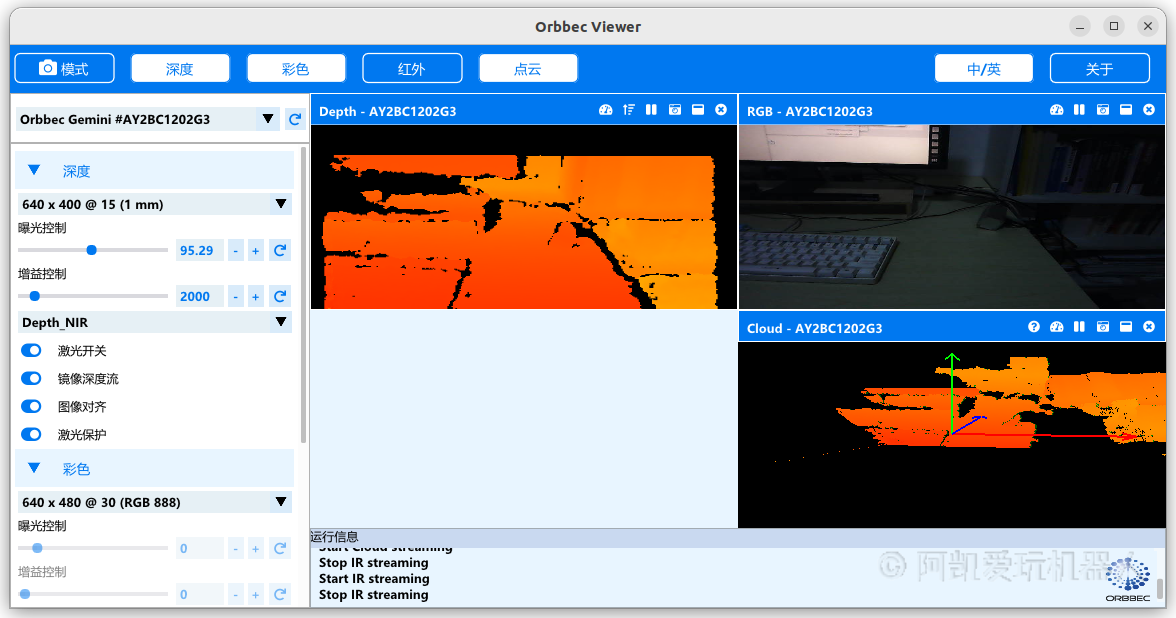Screen dimensions: 1176x618
Task: Take a snapshot of the Depth panel
Action: click(675, 110)
